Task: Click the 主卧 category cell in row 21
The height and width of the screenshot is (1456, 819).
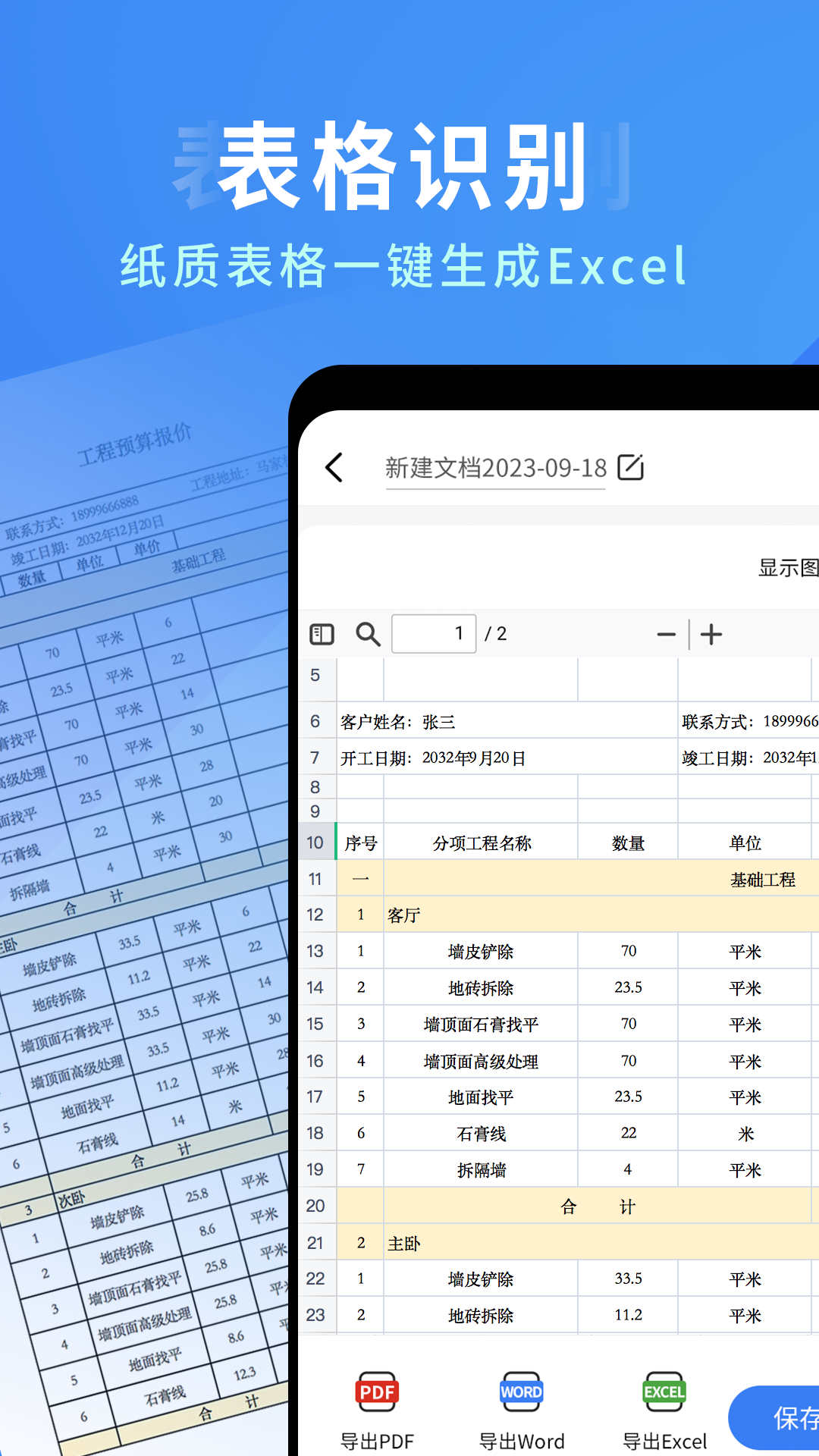Action: click(x=404, y=1244)
